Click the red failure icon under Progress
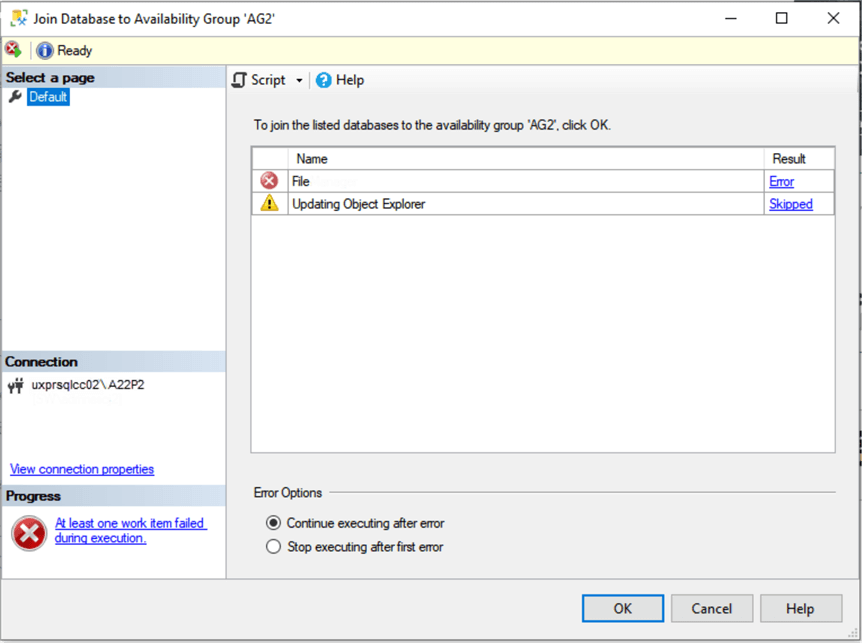 (29, 533)
